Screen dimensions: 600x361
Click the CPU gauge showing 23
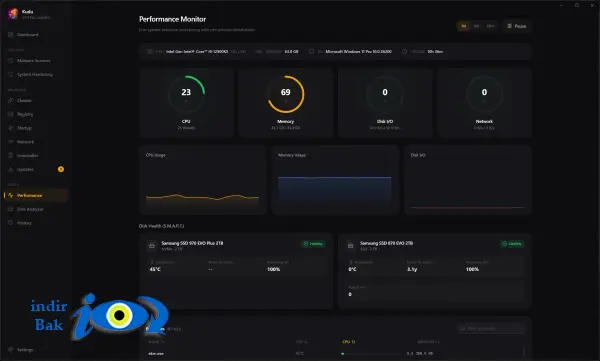point(186,94)
